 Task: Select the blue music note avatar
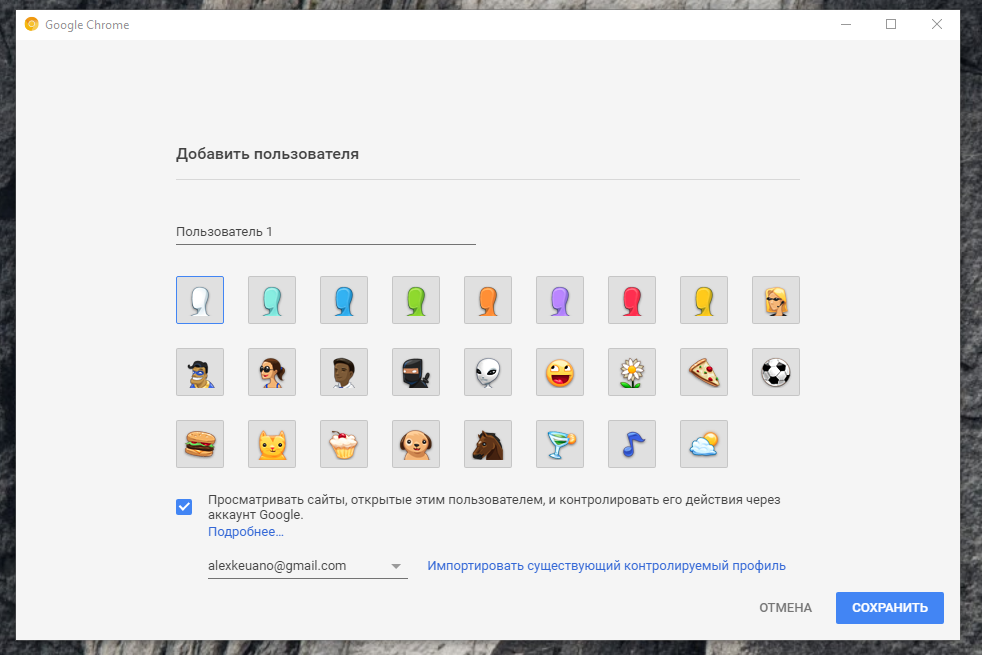(x=632, y=444)
